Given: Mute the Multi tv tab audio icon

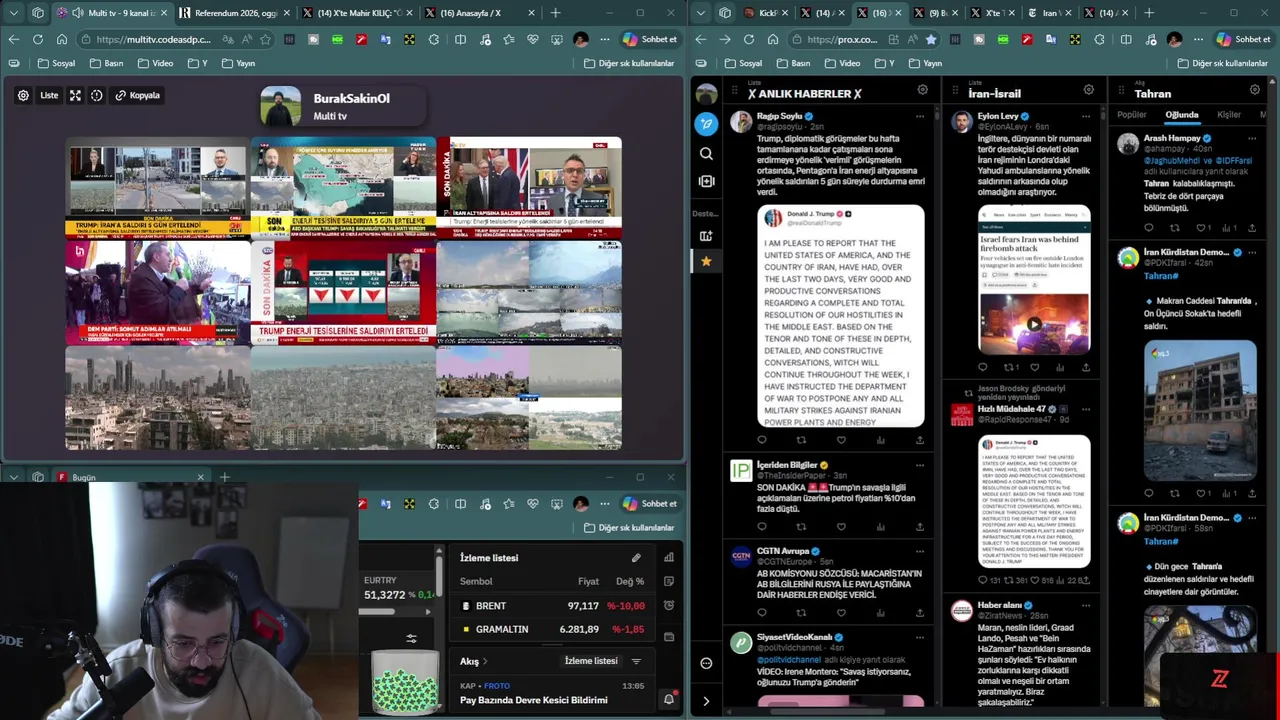Looking at the screenshot, I should pos(78,13).
